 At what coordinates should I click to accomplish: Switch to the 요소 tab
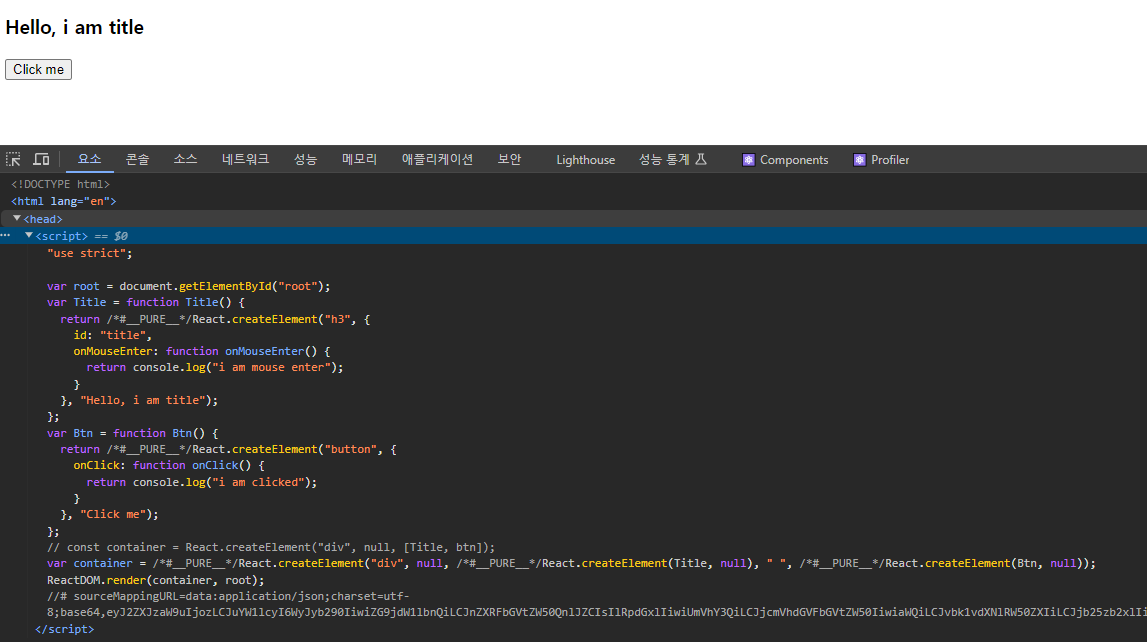coord(89,159)
